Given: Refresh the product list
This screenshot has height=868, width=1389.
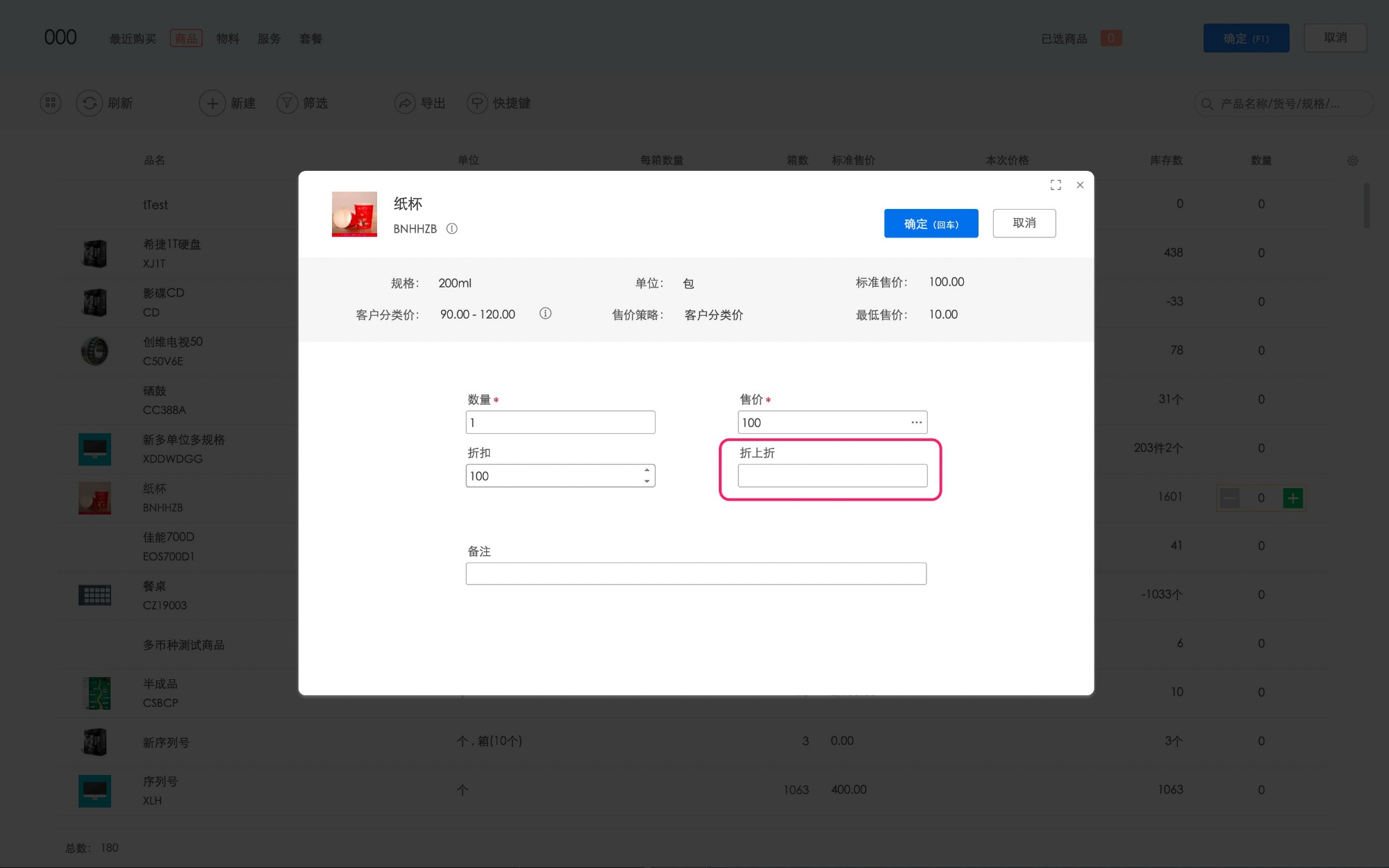Looking at the screenshot, I should coord(106,103).
